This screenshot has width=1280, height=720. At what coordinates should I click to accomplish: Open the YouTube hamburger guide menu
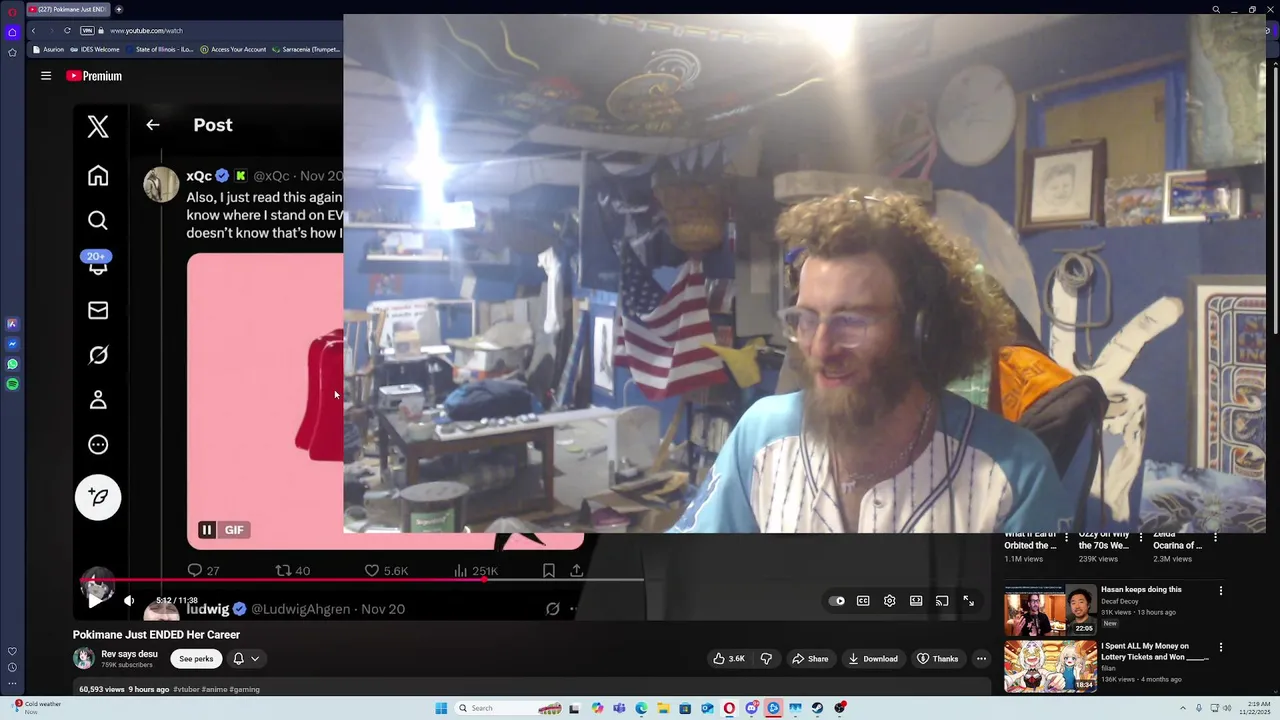coord(46,76)
